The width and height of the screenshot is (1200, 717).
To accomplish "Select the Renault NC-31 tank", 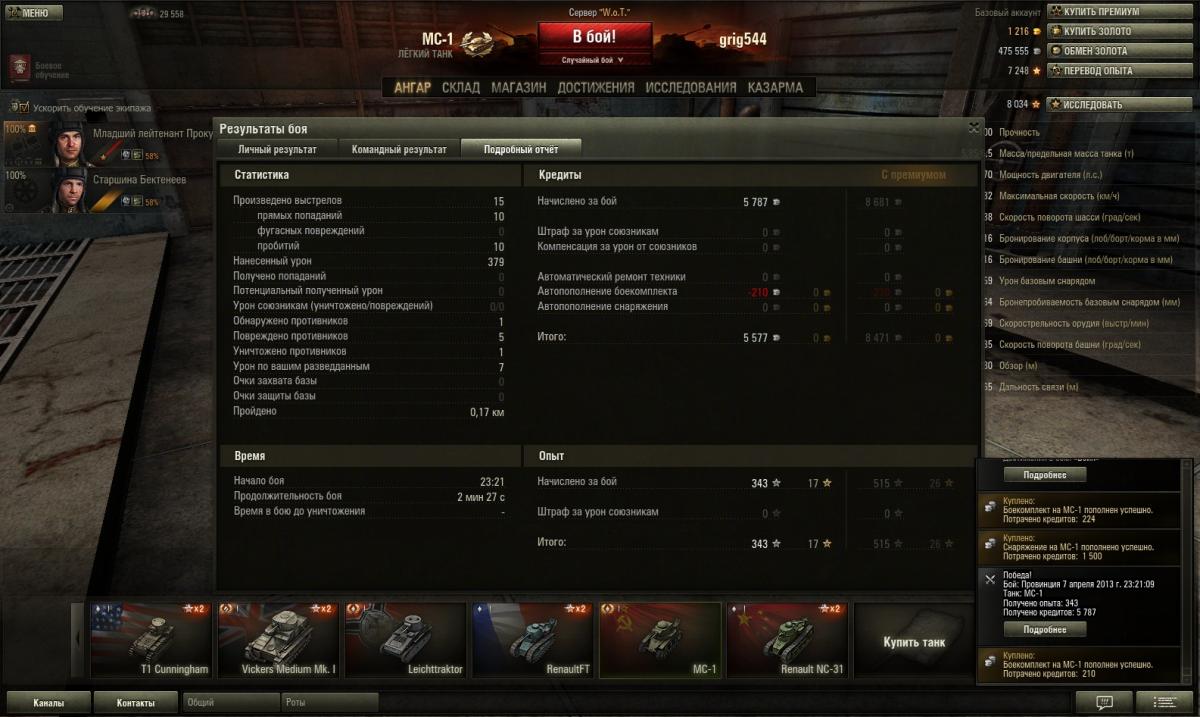I will click(x=787, y=640).
